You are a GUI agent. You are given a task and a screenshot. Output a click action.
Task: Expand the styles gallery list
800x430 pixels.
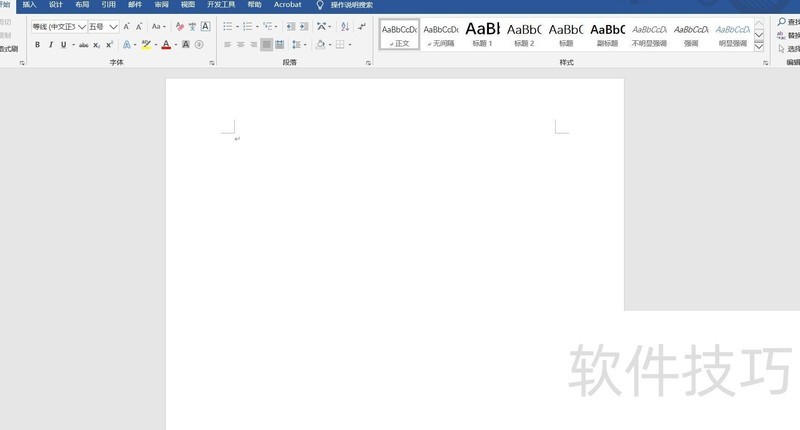coord(758,47)
